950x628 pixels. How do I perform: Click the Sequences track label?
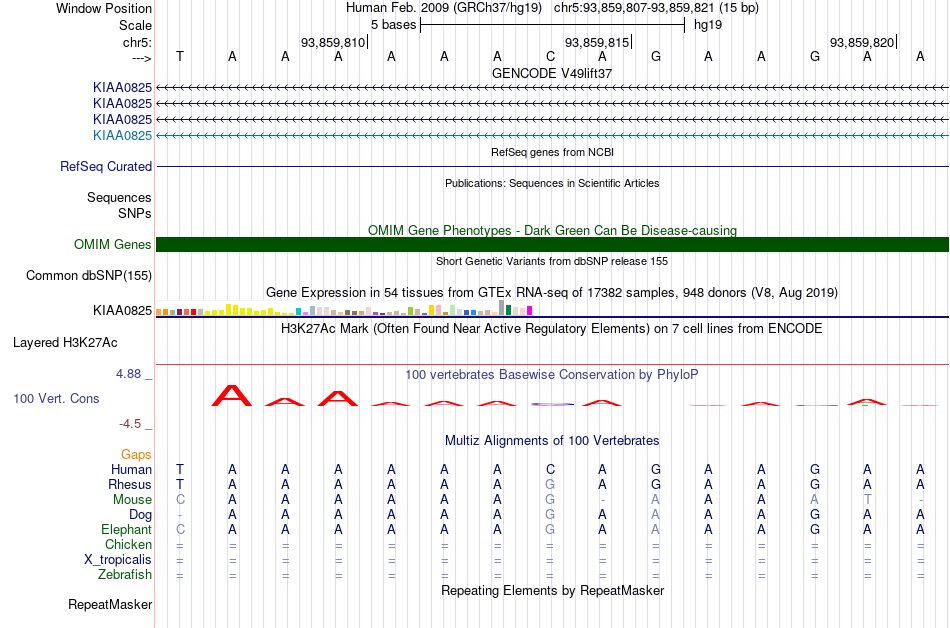[119, 197]
